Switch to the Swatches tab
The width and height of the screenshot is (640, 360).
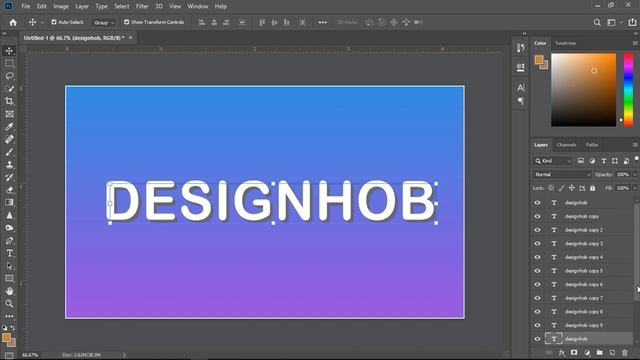pyautogui.click(x=565, y=43)
